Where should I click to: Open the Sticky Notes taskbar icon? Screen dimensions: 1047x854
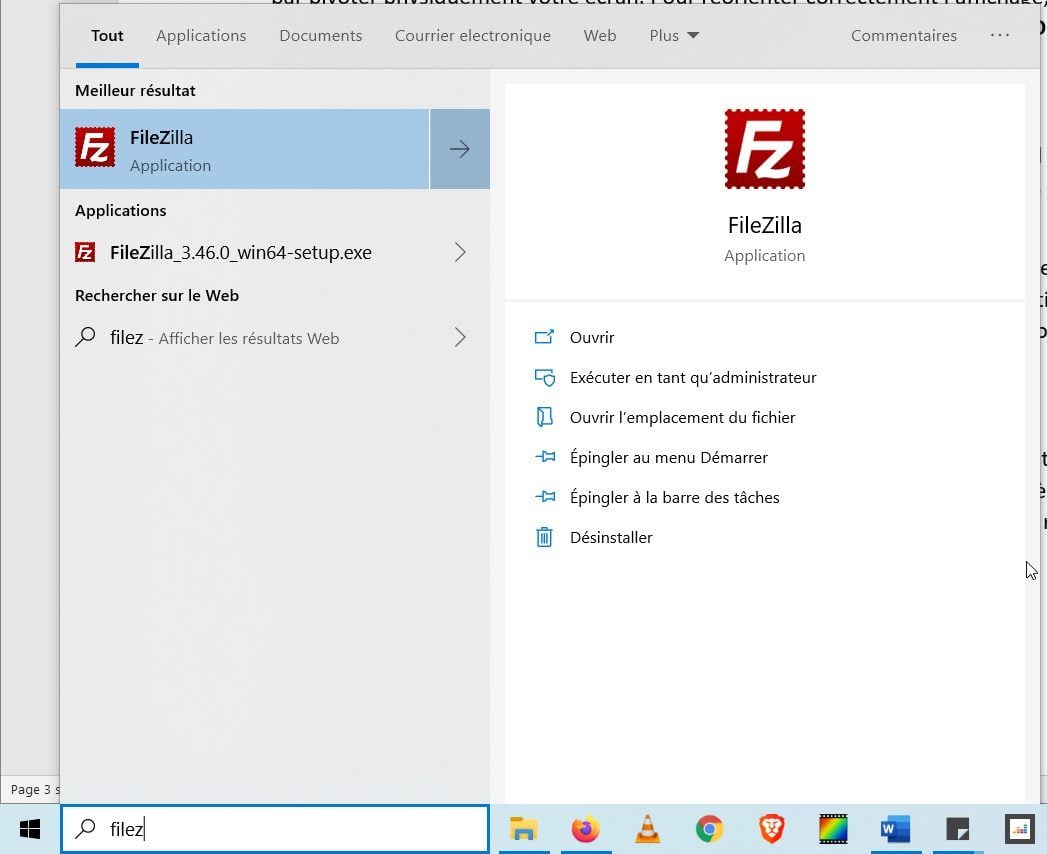coord(958,829)
